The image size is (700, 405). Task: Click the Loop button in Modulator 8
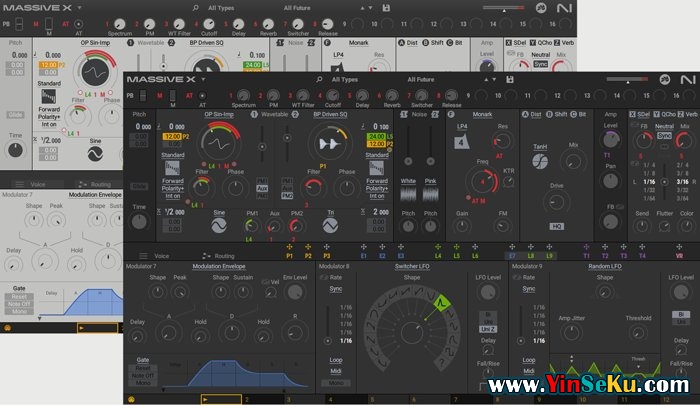[337, 359]
